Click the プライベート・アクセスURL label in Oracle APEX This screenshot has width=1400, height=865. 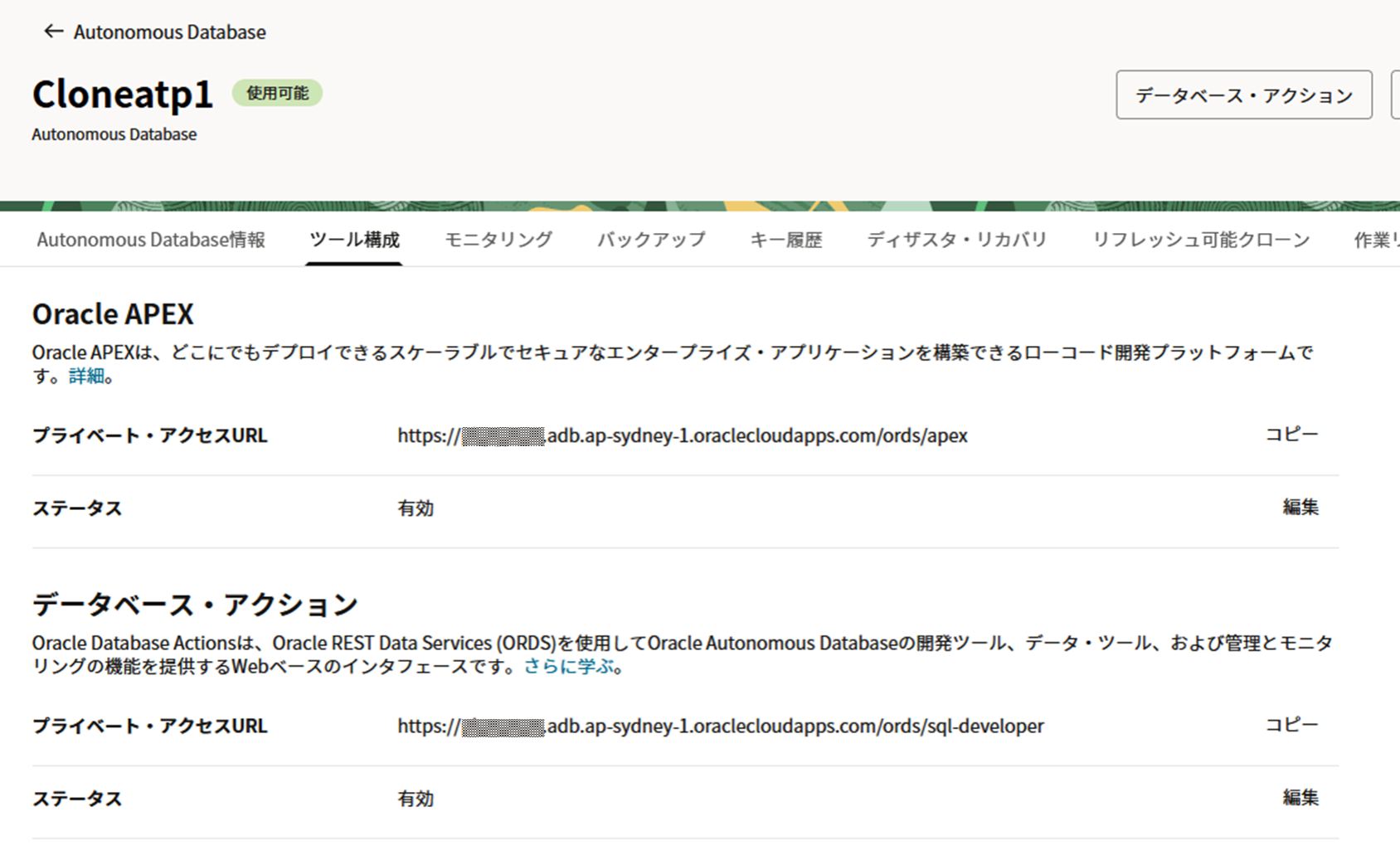pos(150,435)
